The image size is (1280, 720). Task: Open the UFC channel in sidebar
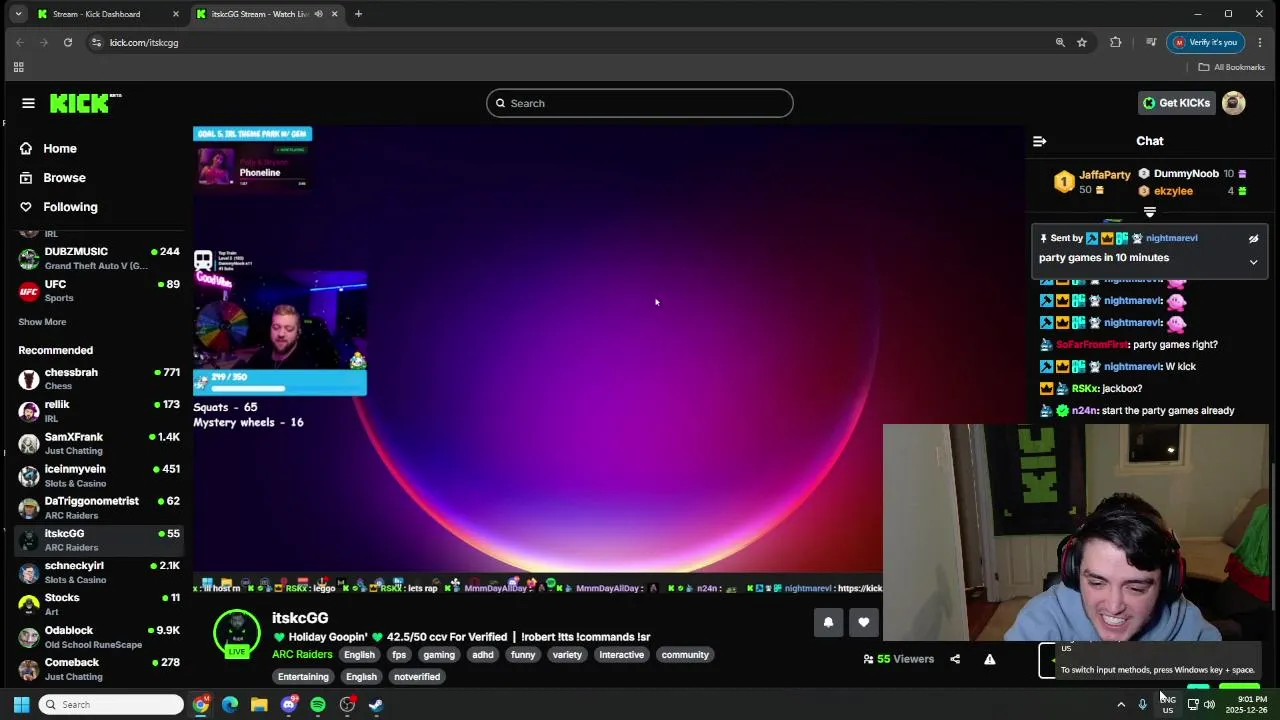[x=98, y=291]
